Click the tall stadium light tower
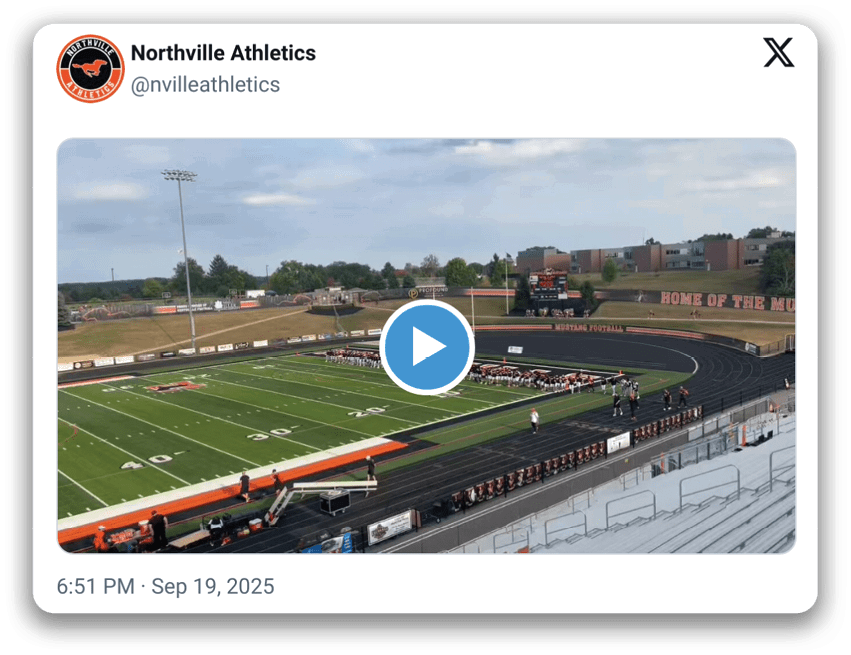The width and height of the screenshot is (851, 655). click(x=185, y=259)
